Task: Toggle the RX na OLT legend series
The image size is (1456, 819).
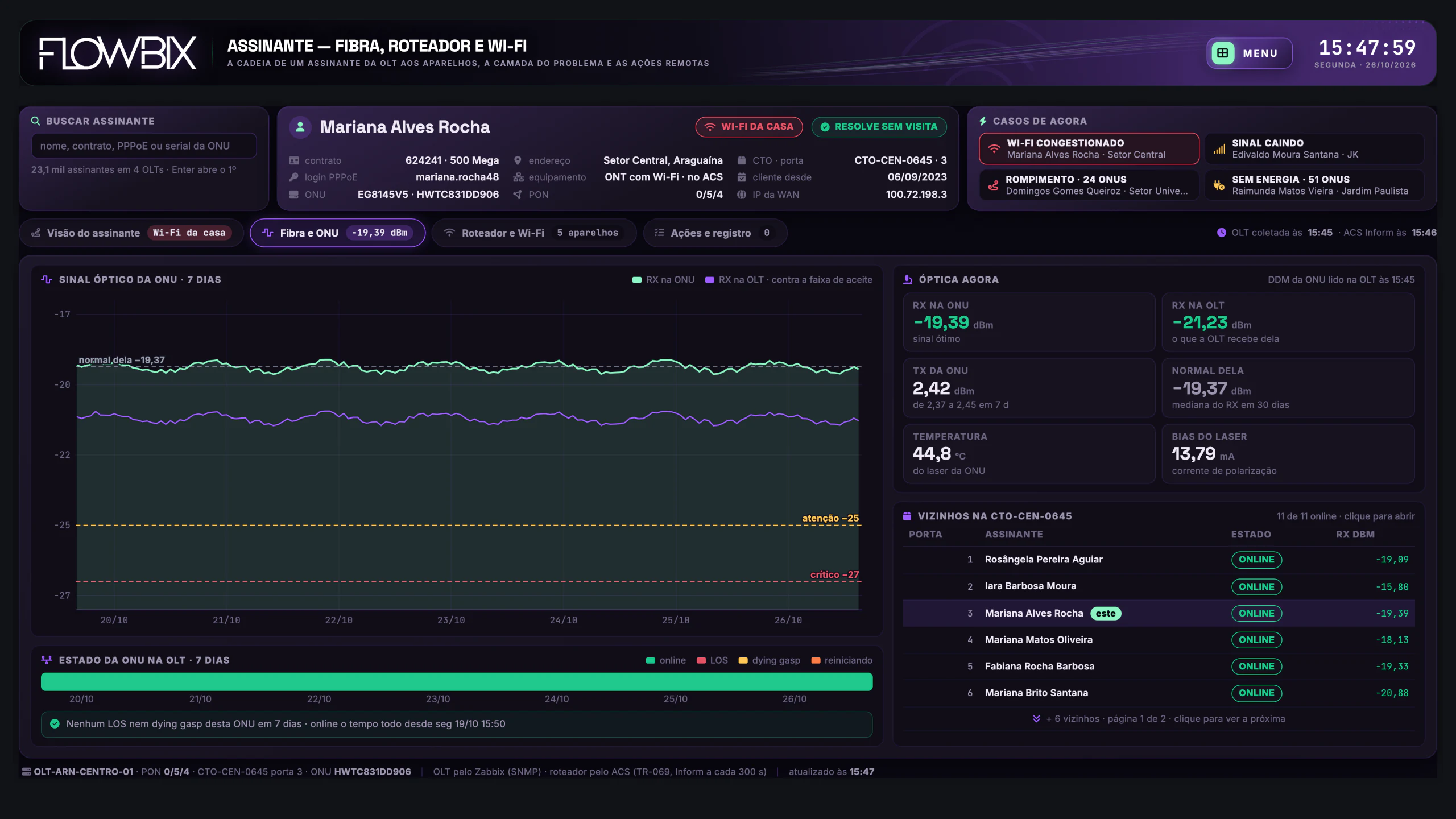Action: tap(788, 280)
